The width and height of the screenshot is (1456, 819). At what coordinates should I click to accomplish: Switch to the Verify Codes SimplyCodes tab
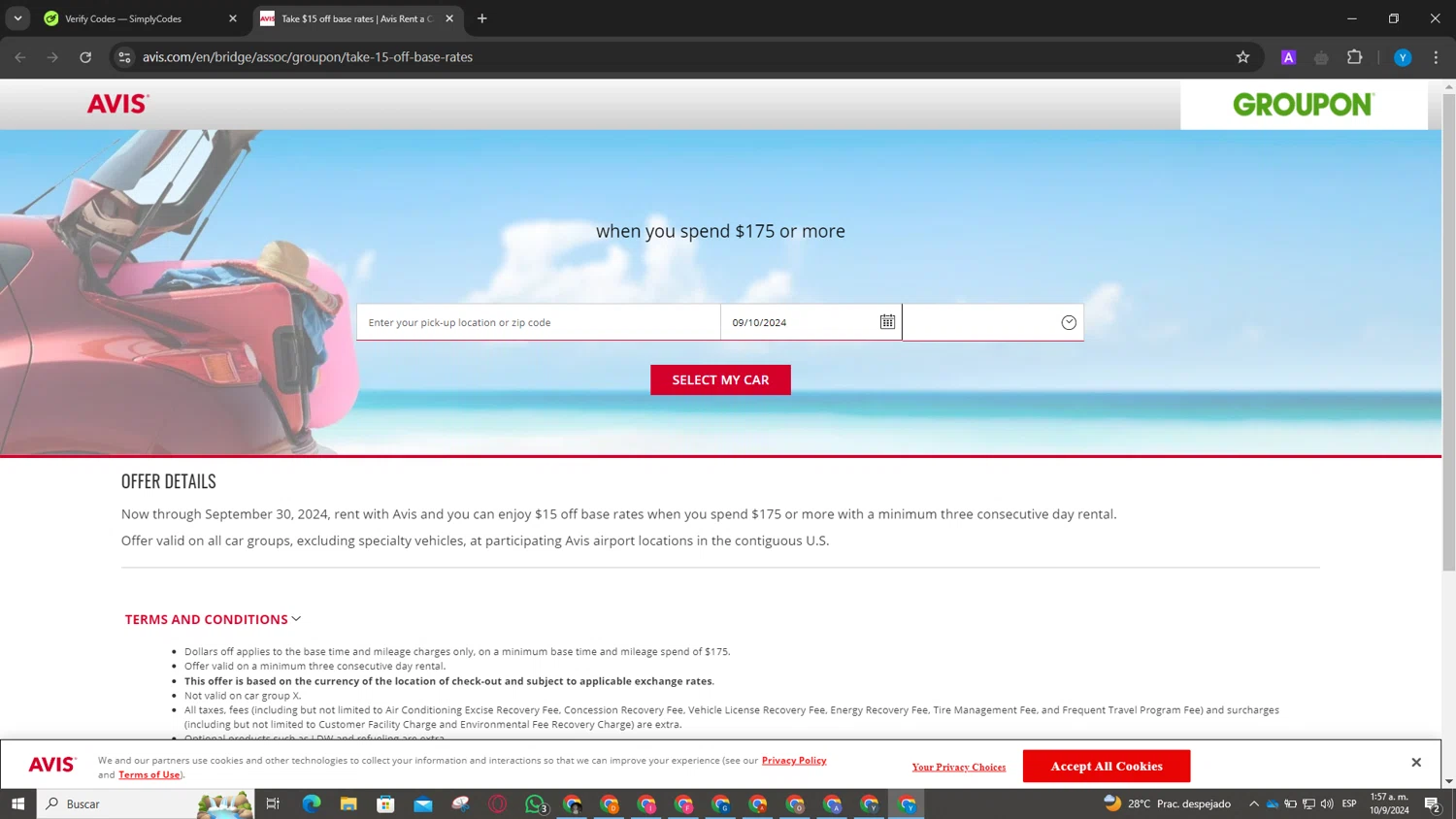141,18
